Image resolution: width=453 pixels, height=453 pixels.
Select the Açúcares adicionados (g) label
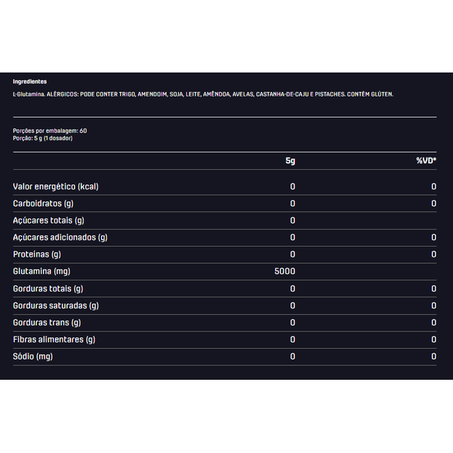click(60, 238)
